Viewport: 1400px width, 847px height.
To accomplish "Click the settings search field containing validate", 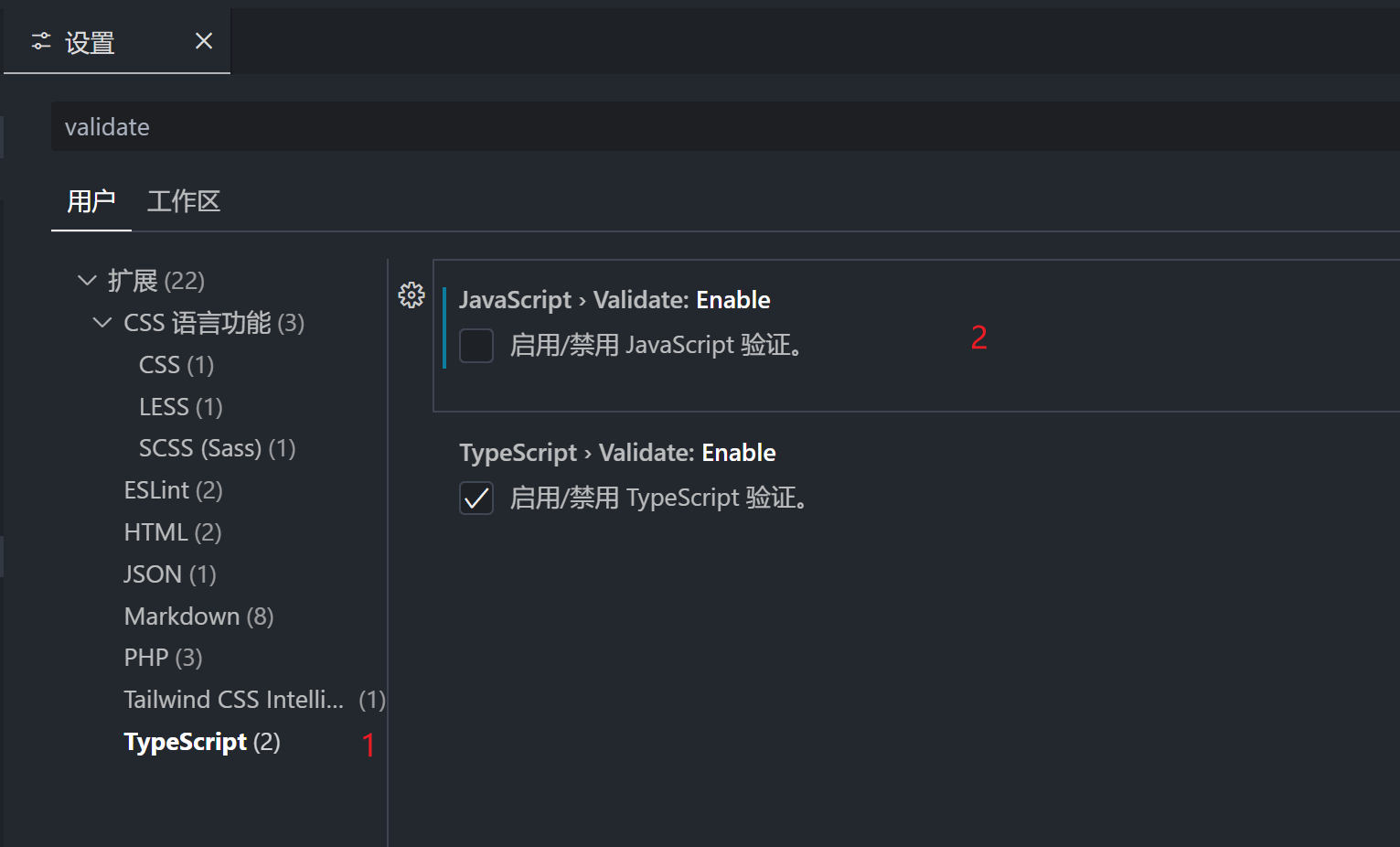I will 725,126.
